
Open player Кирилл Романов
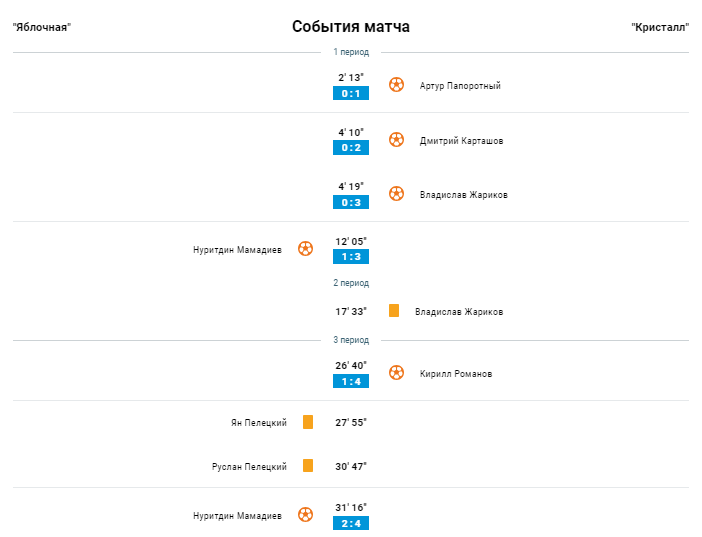456,374
